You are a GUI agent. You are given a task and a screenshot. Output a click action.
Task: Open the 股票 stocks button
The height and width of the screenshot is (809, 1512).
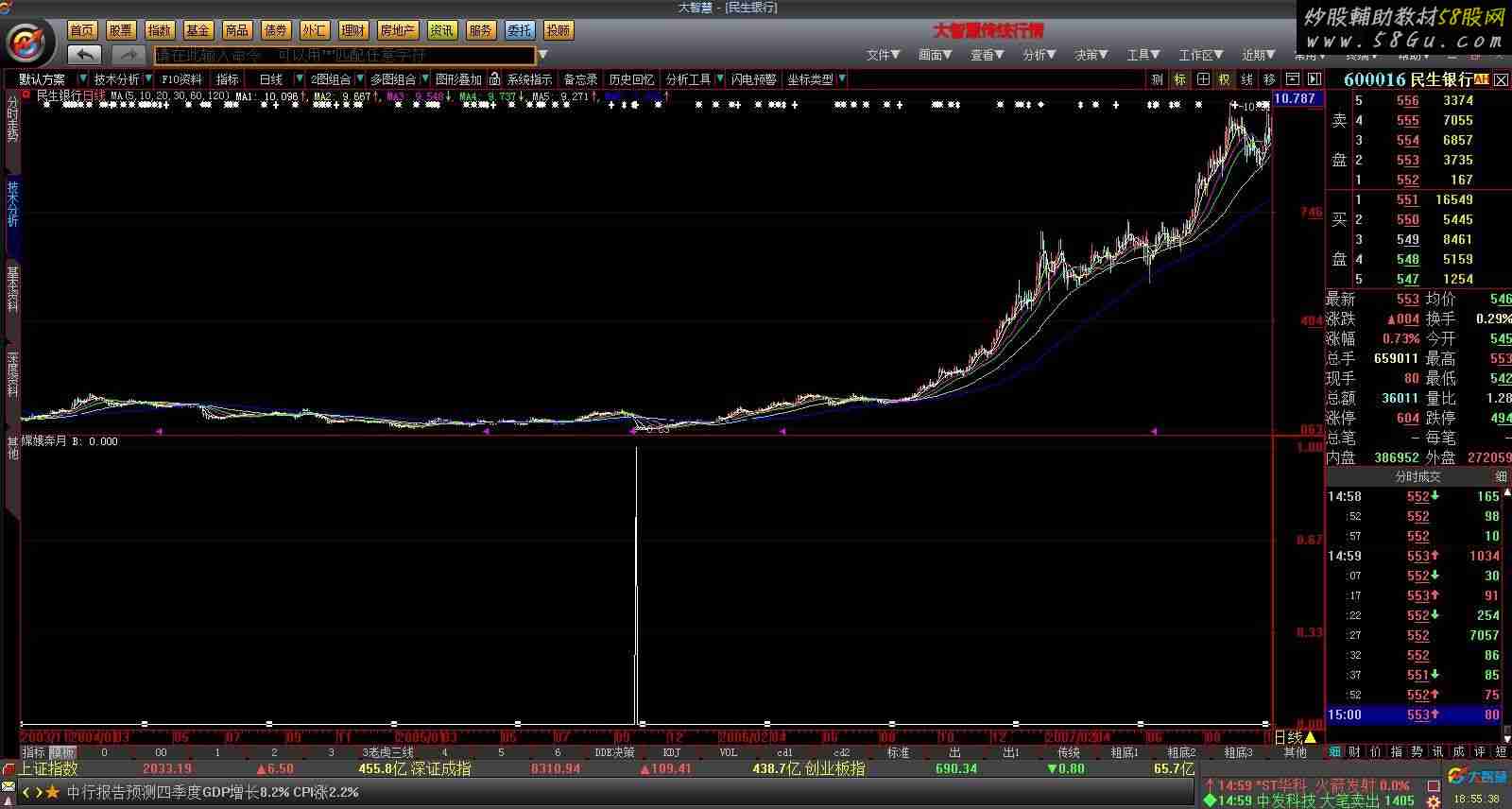[121, 31]
